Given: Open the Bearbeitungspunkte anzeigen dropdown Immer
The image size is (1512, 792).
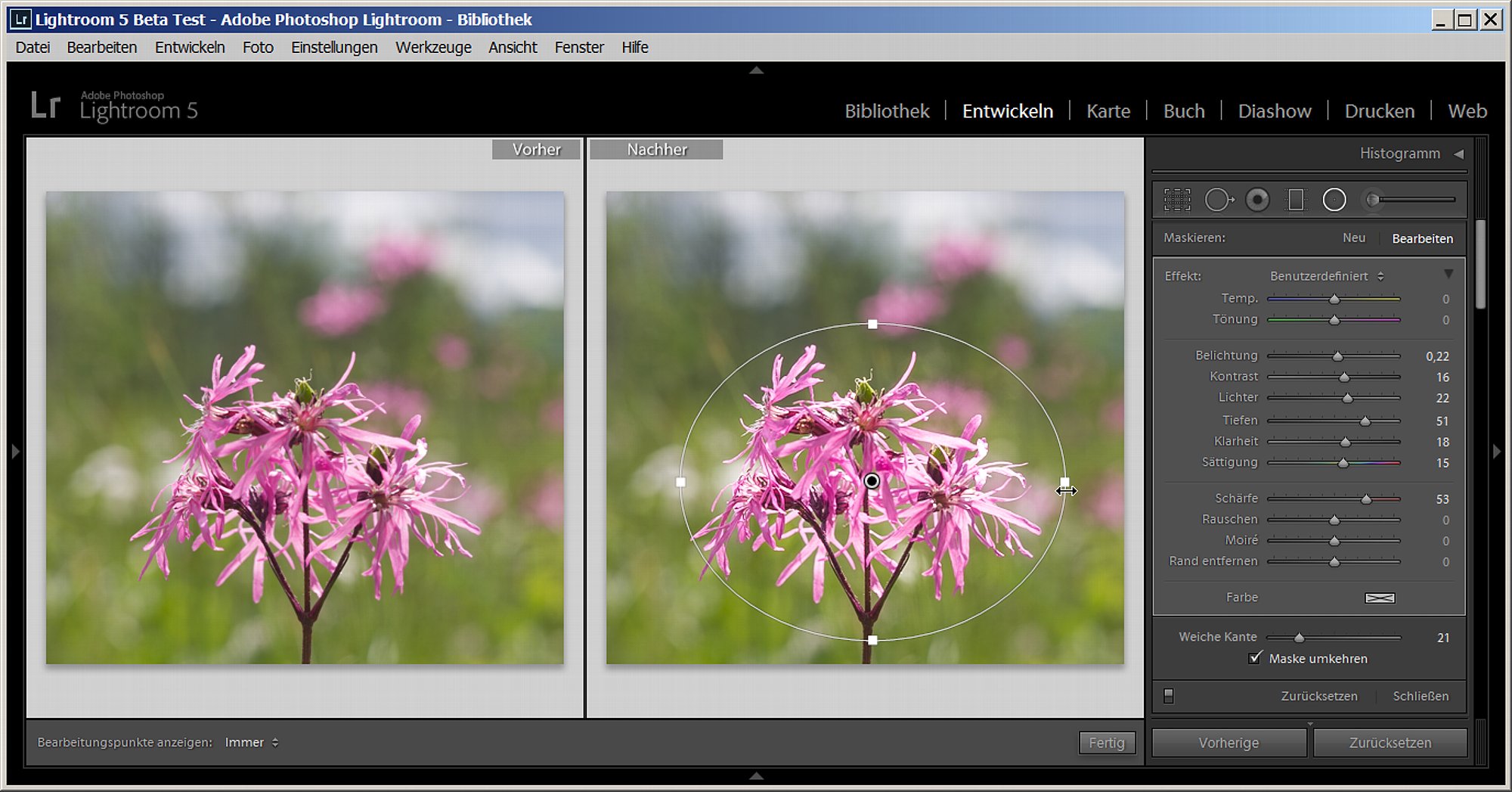Looking at the screenshot, I should pyautogui.click(x=252, y=742).
